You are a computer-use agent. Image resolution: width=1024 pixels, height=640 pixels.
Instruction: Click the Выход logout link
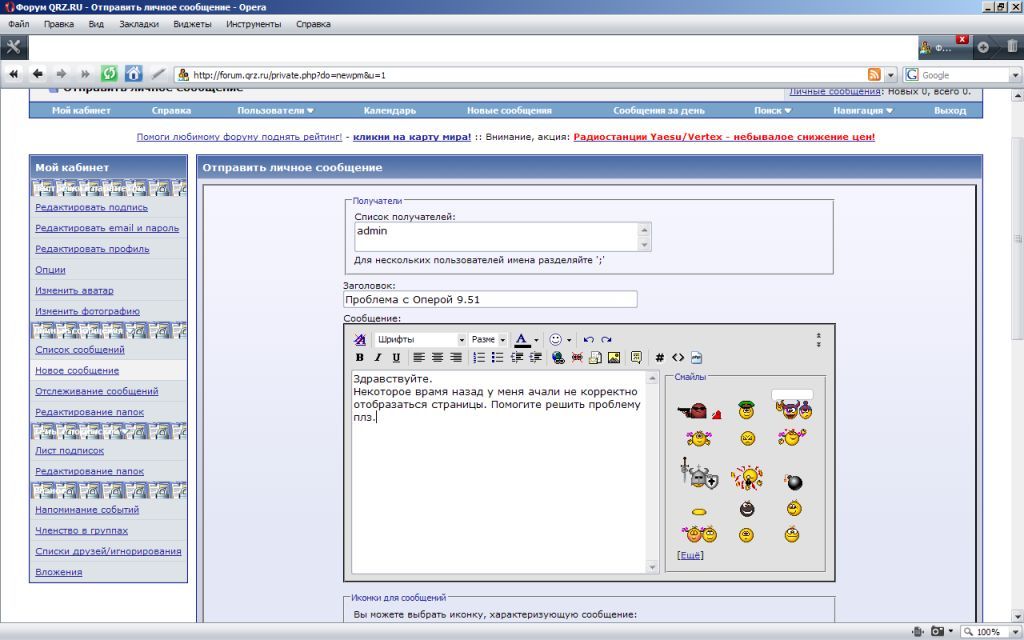tap(950, 110)
